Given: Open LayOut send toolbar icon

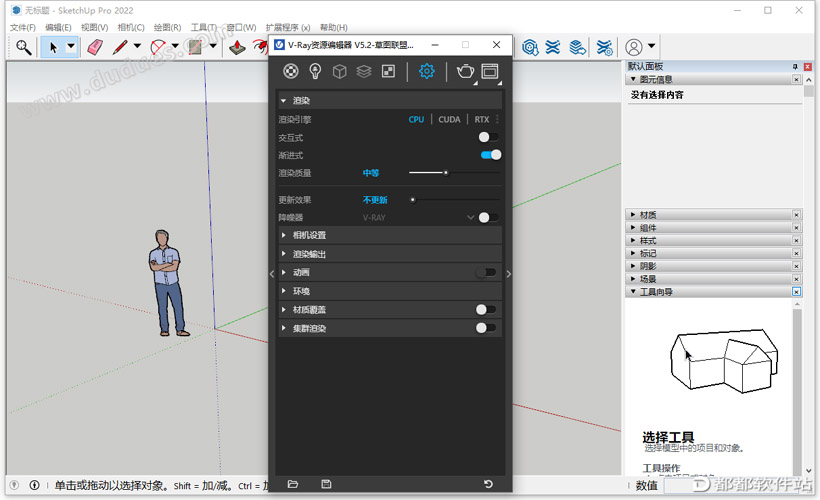Looking at the screenshot, I should (577, 47).
